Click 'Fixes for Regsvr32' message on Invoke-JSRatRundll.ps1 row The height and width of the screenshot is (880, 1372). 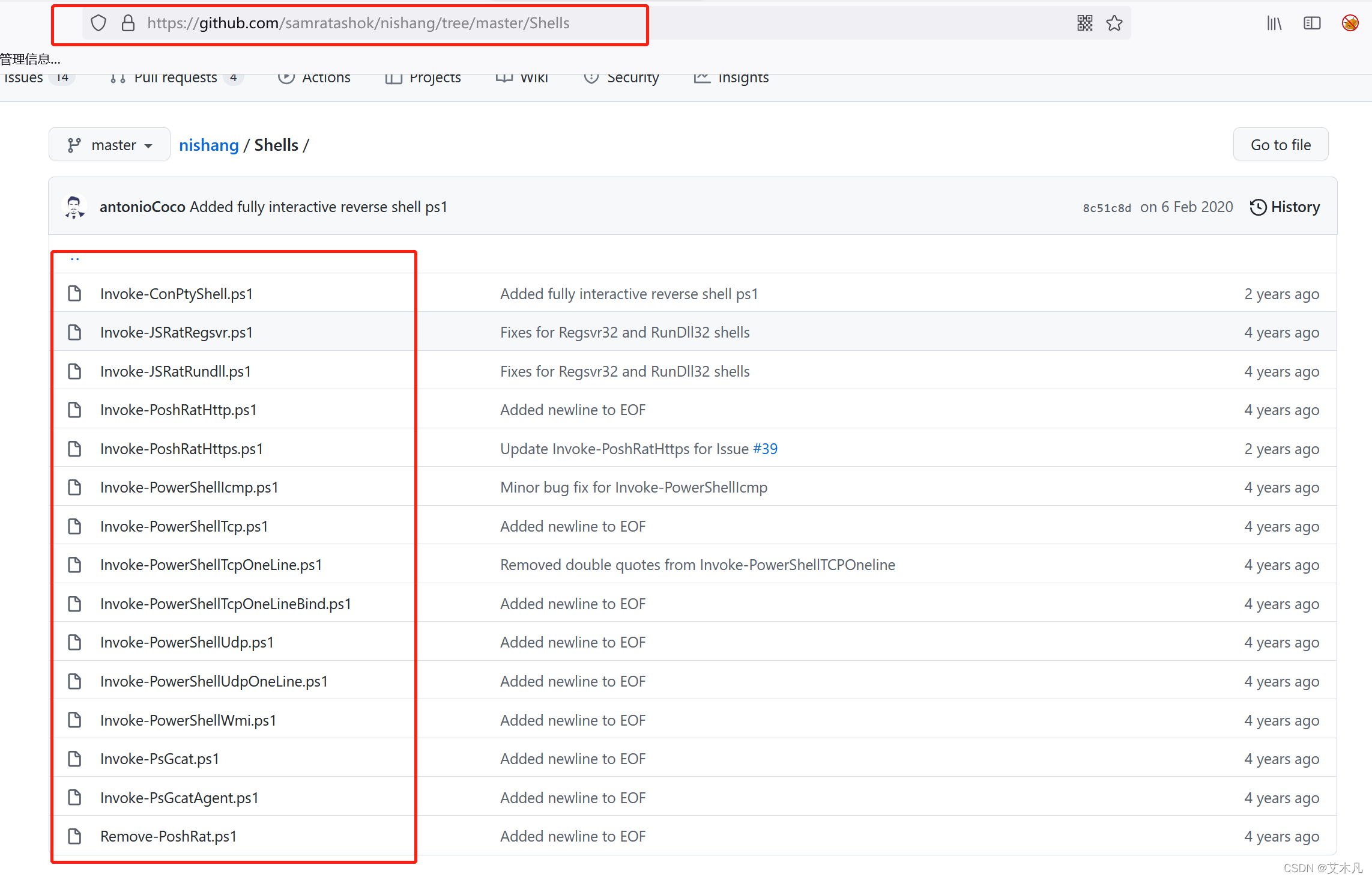625,371
